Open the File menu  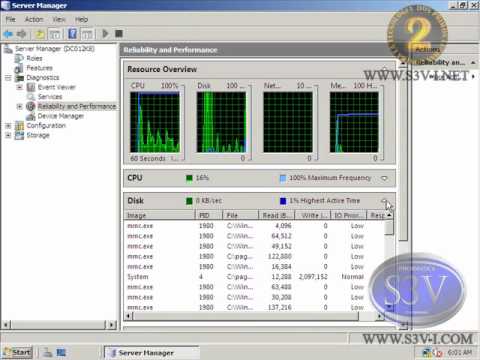pos(11,19)
